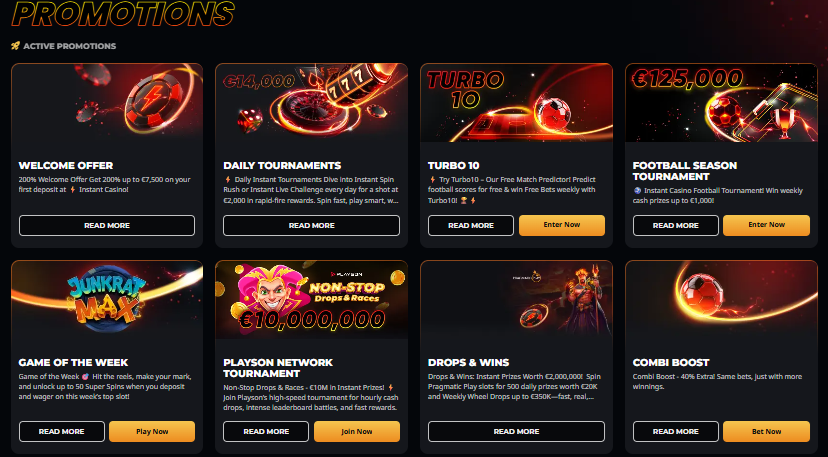Open the €14,000 Daily Tournaments banner image
This screenshot has width=828, height=457.
312,102
